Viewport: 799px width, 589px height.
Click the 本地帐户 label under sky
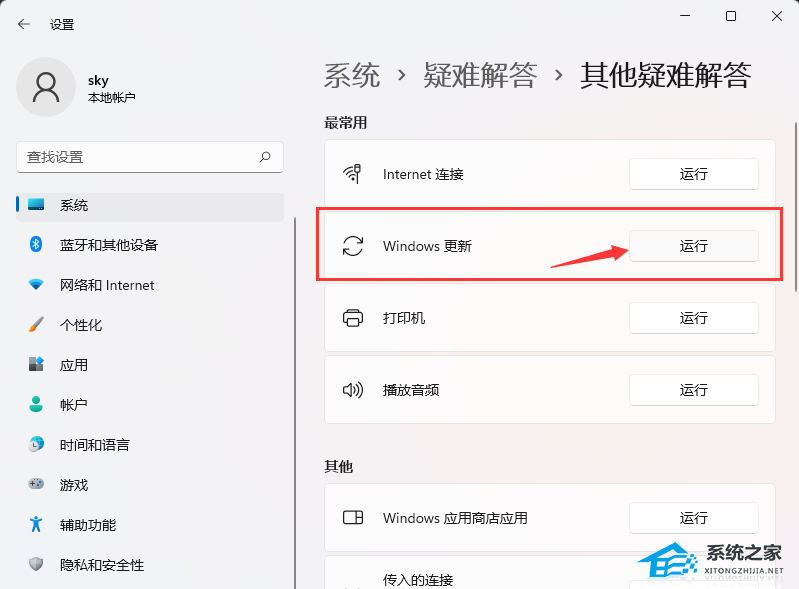tap(112, 97)
